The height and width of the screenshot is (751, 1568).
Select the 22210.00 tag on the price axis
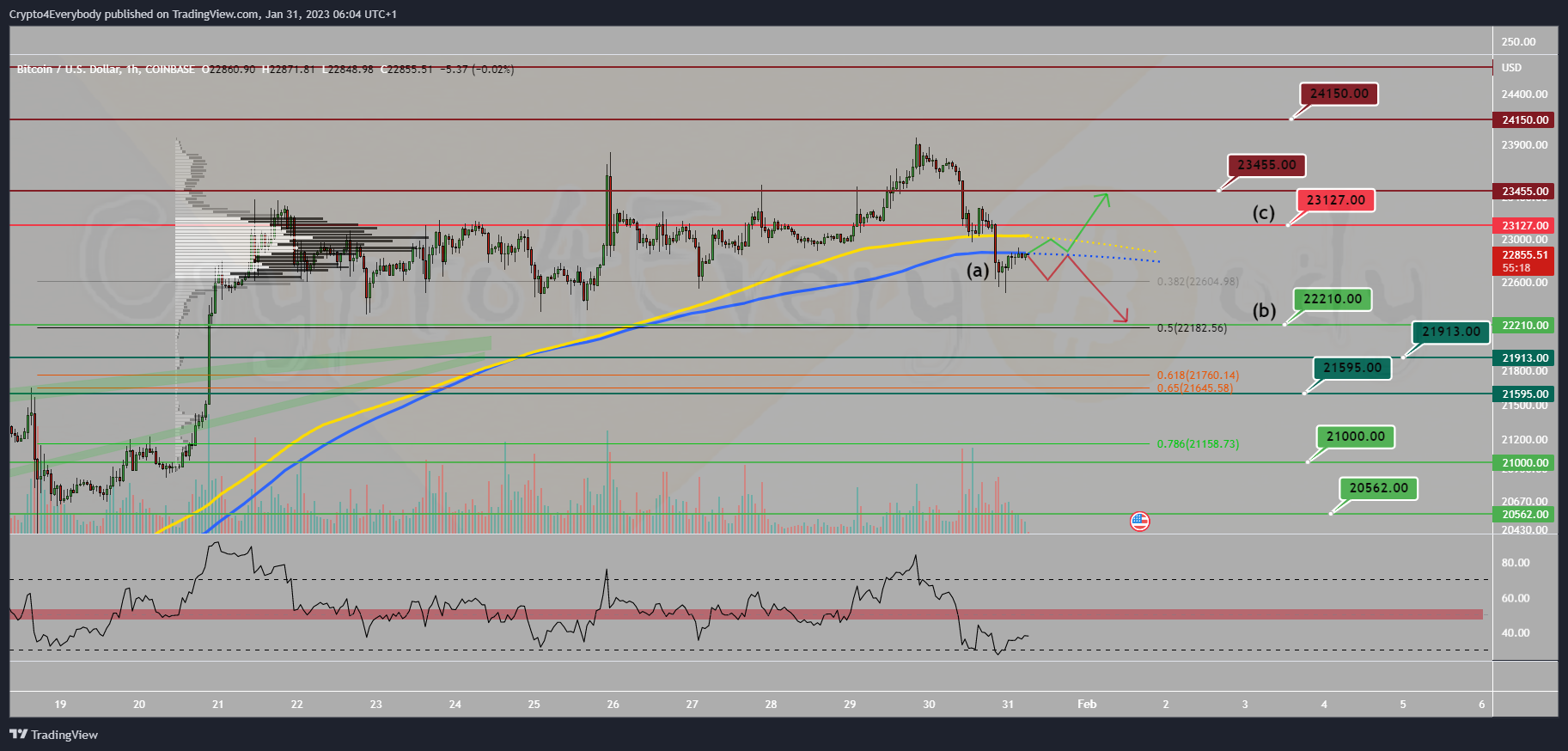point(1525,326)
